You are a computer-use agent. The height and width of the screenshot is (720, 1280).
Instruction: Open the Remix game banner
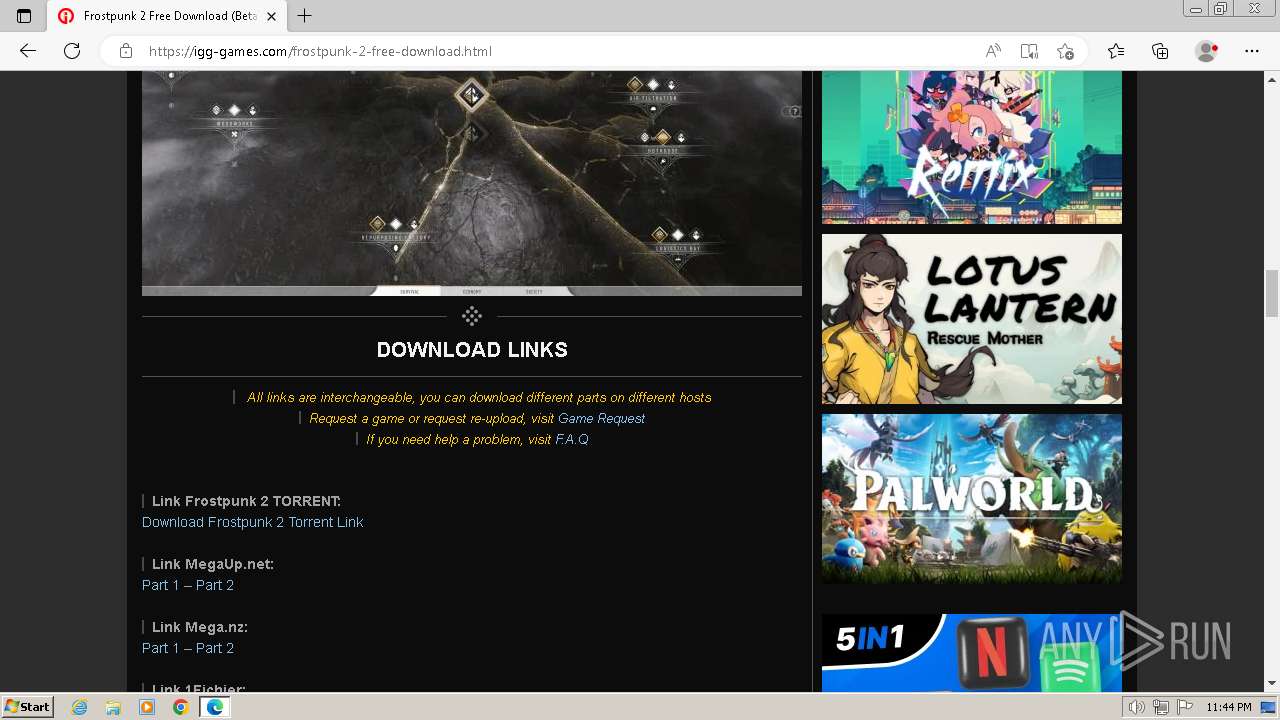point(972,147)
